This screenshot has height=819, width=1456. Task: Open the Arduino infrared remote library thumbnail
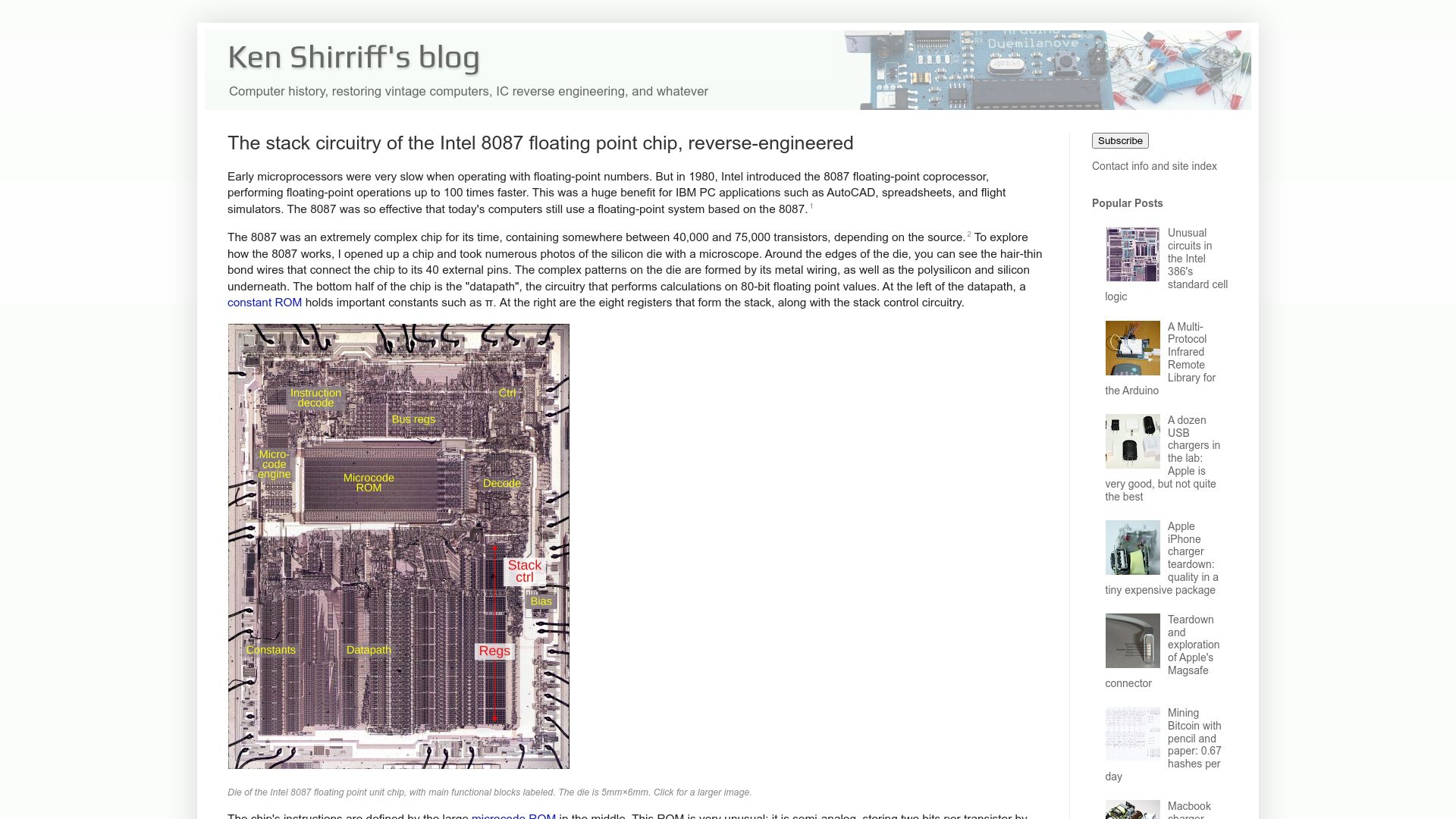tap(1132, 348)
